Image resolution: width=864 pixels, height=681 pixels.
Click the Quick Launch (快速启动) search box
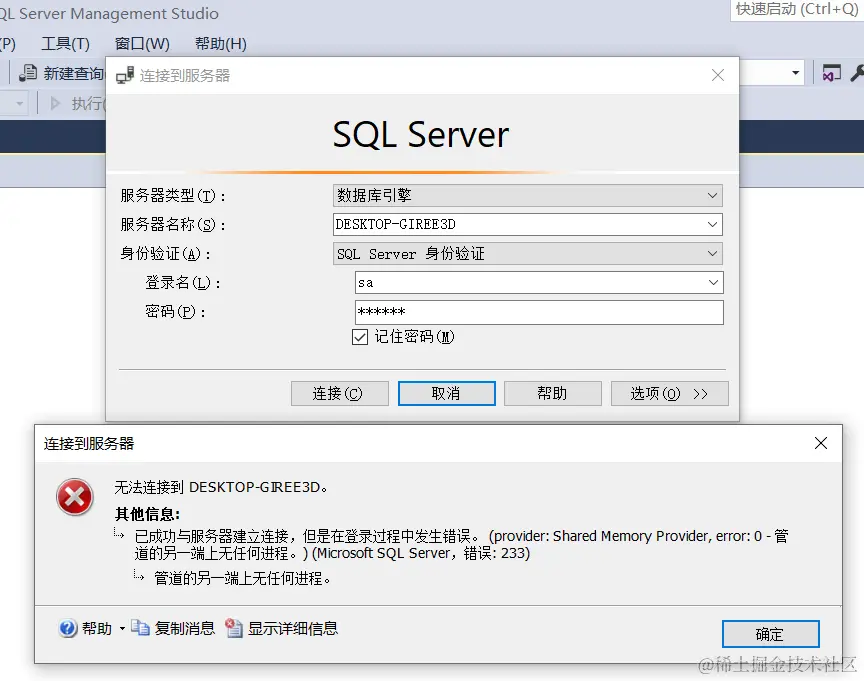click(x=797, y=10)
